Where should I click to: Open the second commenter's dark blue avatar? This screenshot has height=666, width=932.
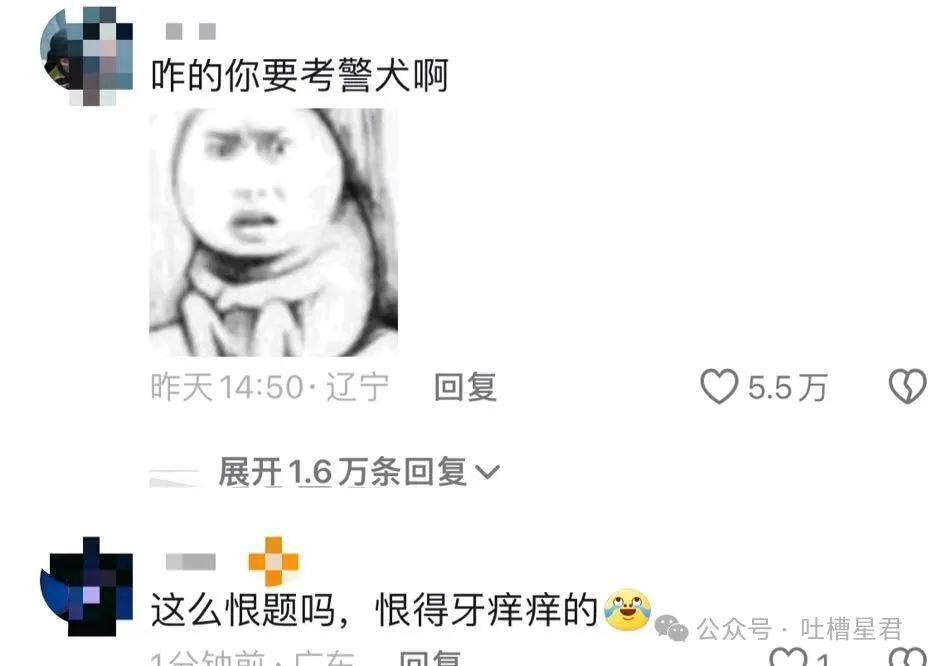[87, 586]
